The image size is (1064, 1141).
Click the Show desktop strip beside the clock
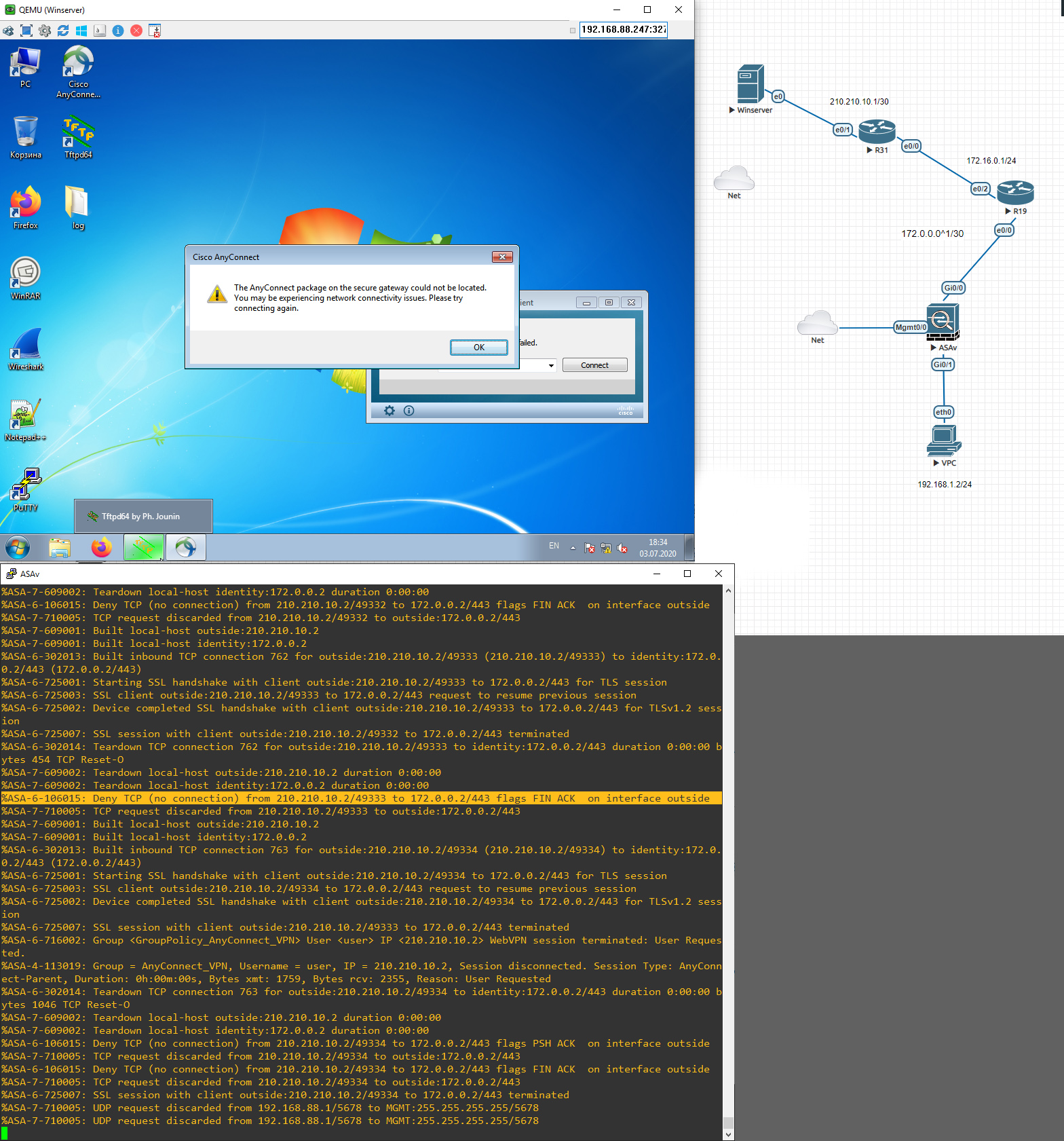pos(689,548)
